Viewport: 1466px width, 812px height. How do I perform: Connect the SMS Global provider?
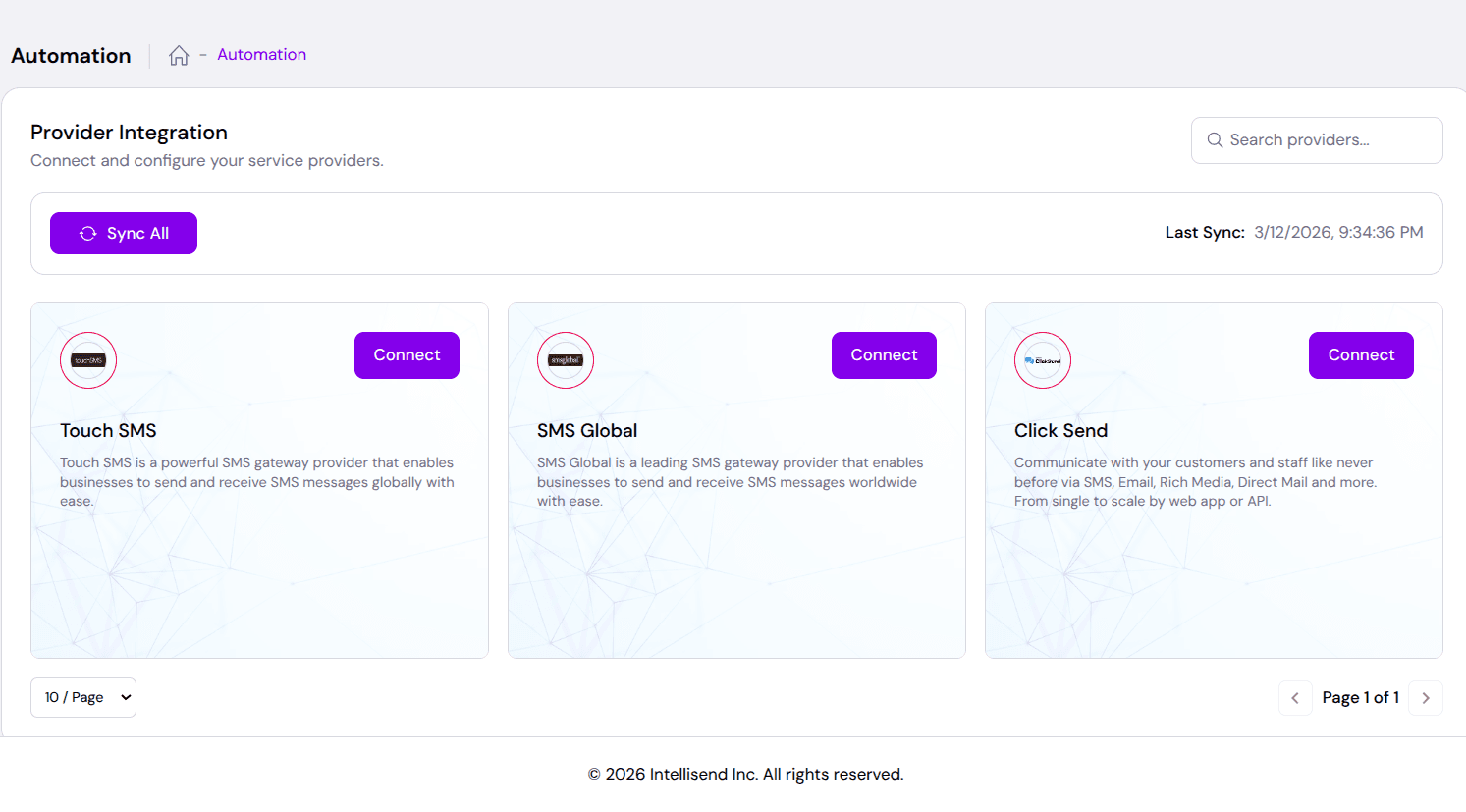point(884,355)
